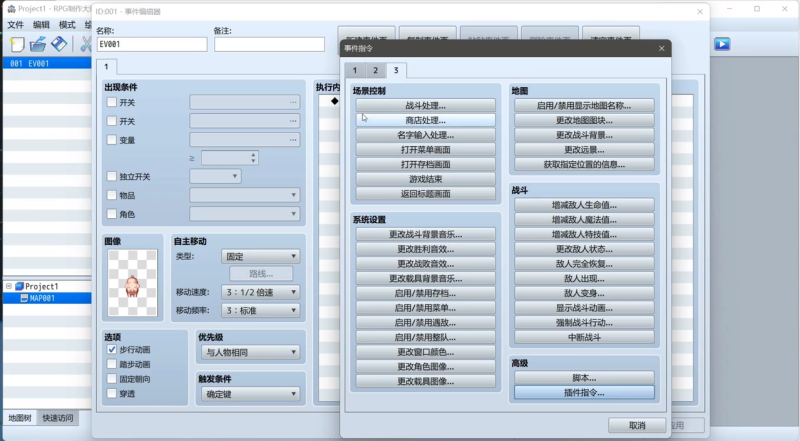Open the 移动频率 dropdown

261,310
